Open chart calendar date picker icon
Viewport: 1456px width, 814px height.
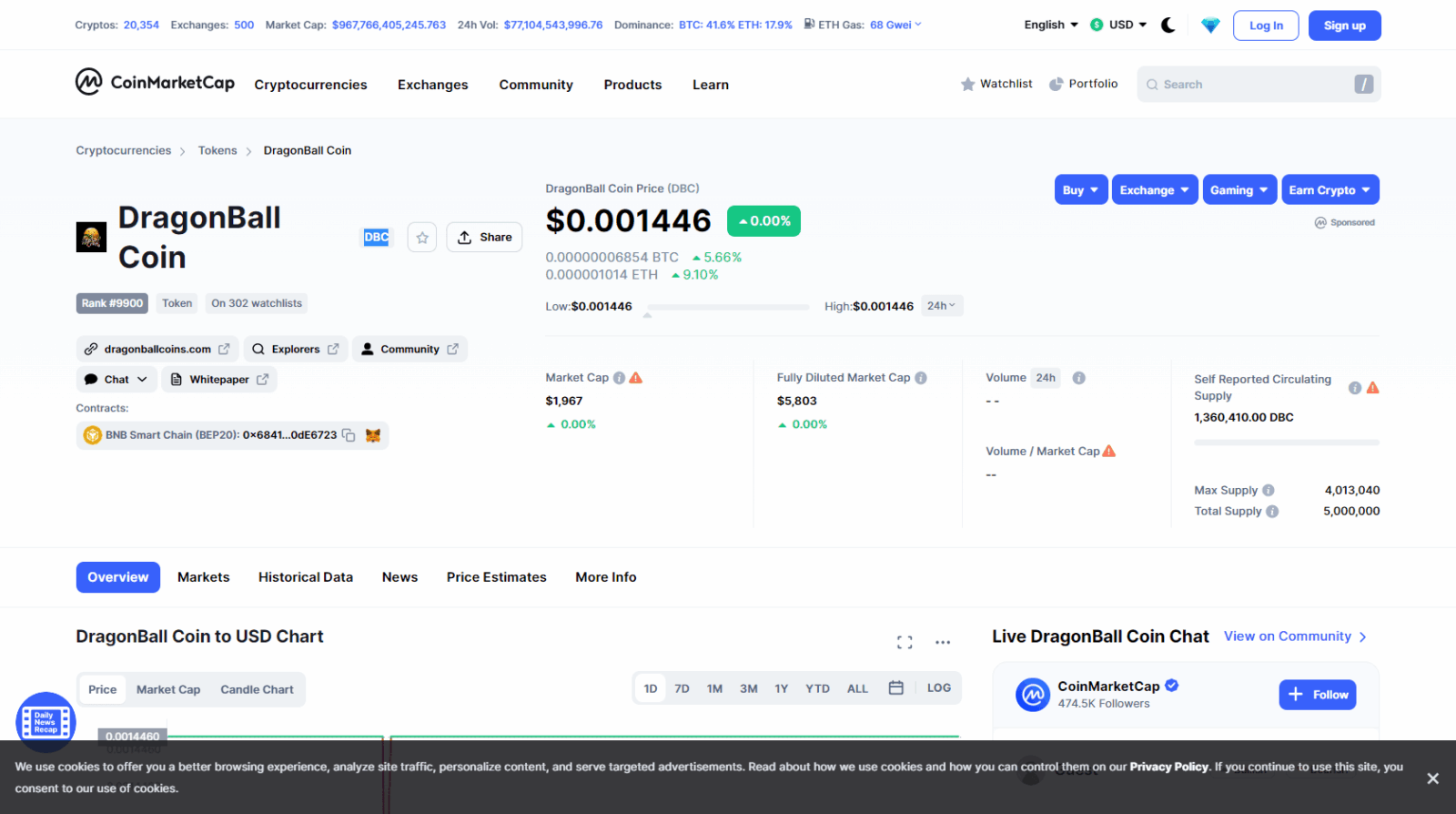(896, 687)
